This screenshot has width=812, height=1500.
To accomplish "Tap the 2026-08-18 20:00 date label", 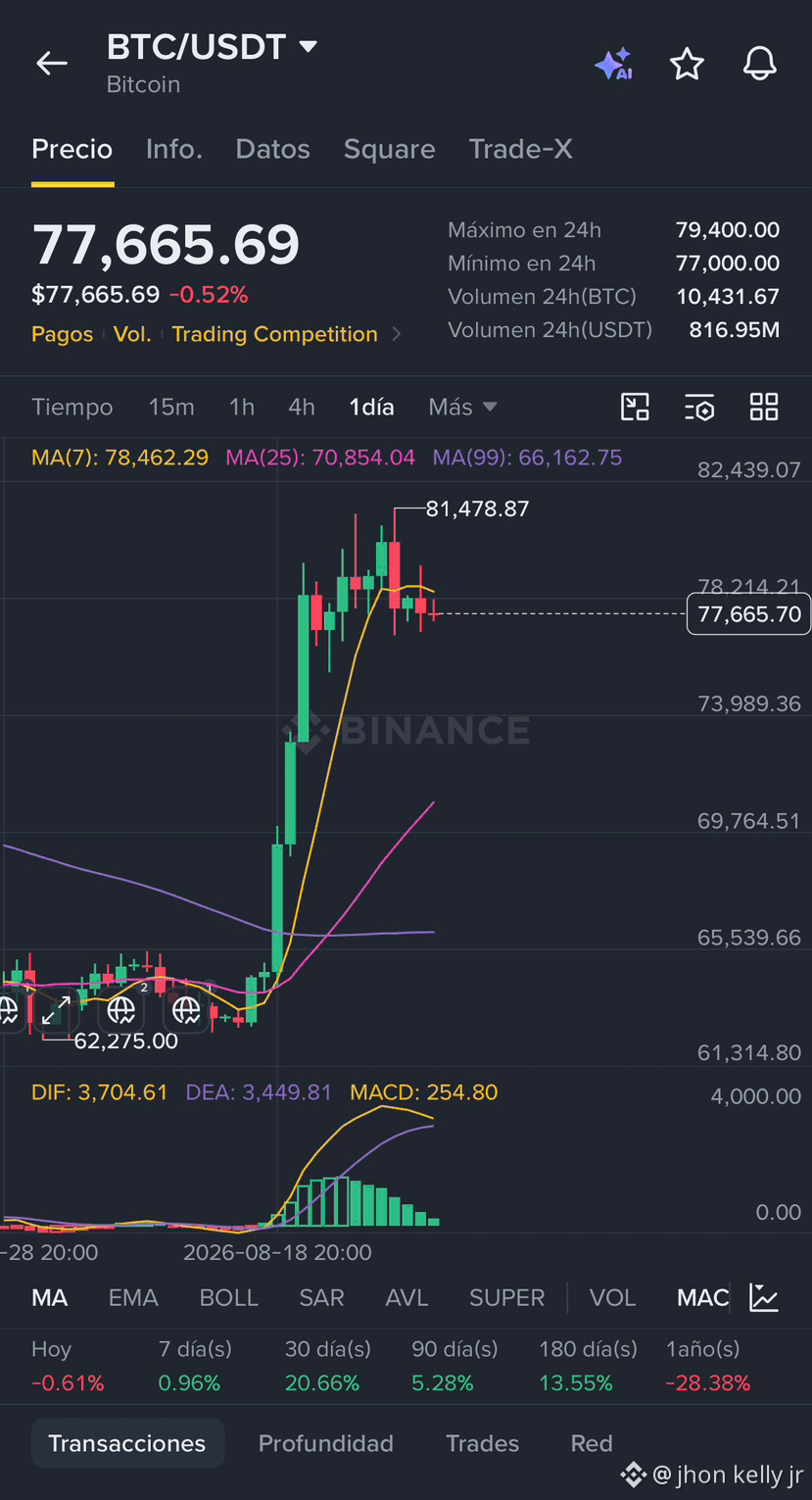I will pos(277,1252).
